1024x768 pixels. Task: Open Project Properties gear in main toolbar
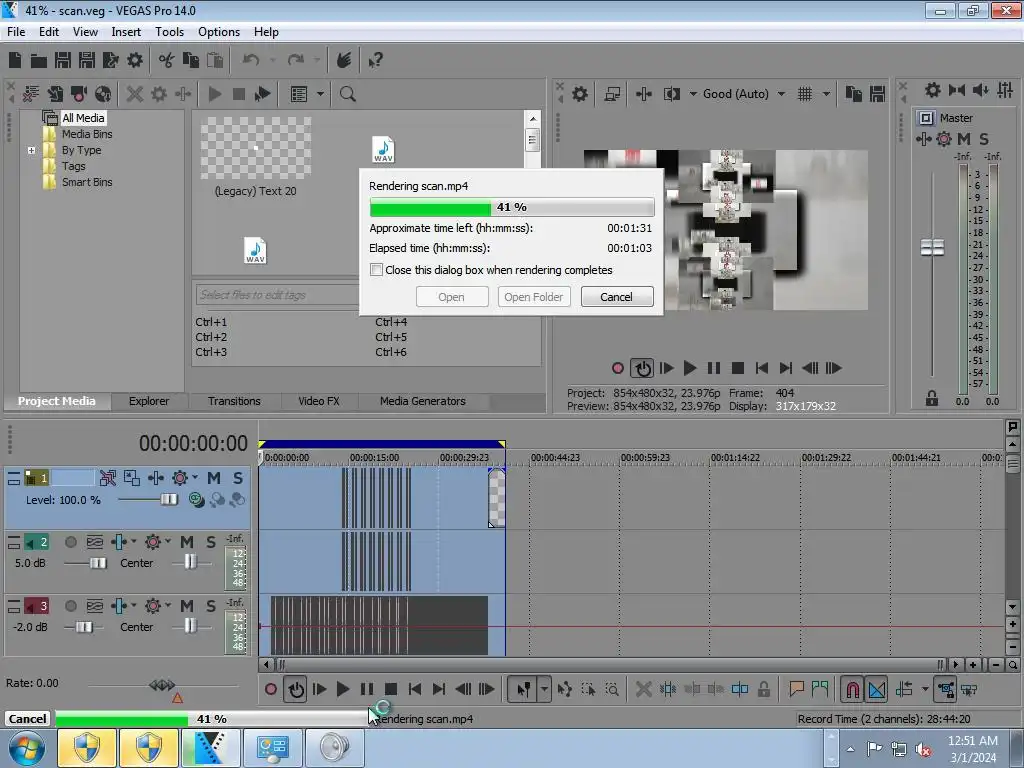[135, 60]
